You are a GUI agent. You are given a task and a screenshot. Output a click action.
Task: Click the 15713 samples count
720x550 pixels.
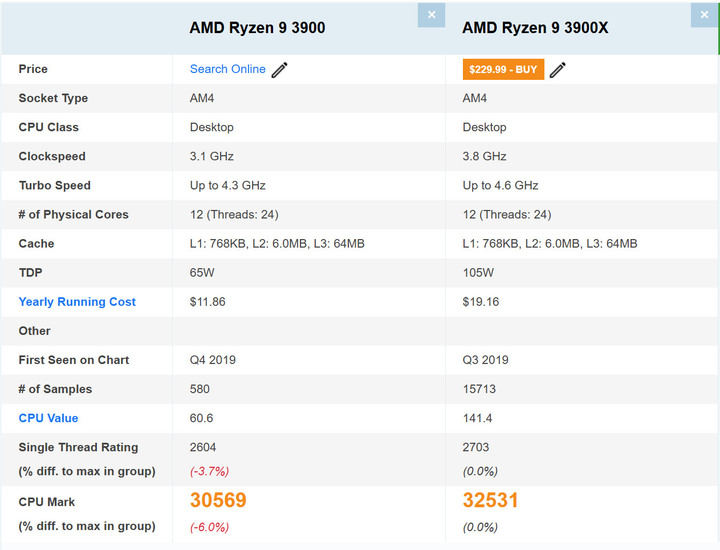[x=480, y=389]
